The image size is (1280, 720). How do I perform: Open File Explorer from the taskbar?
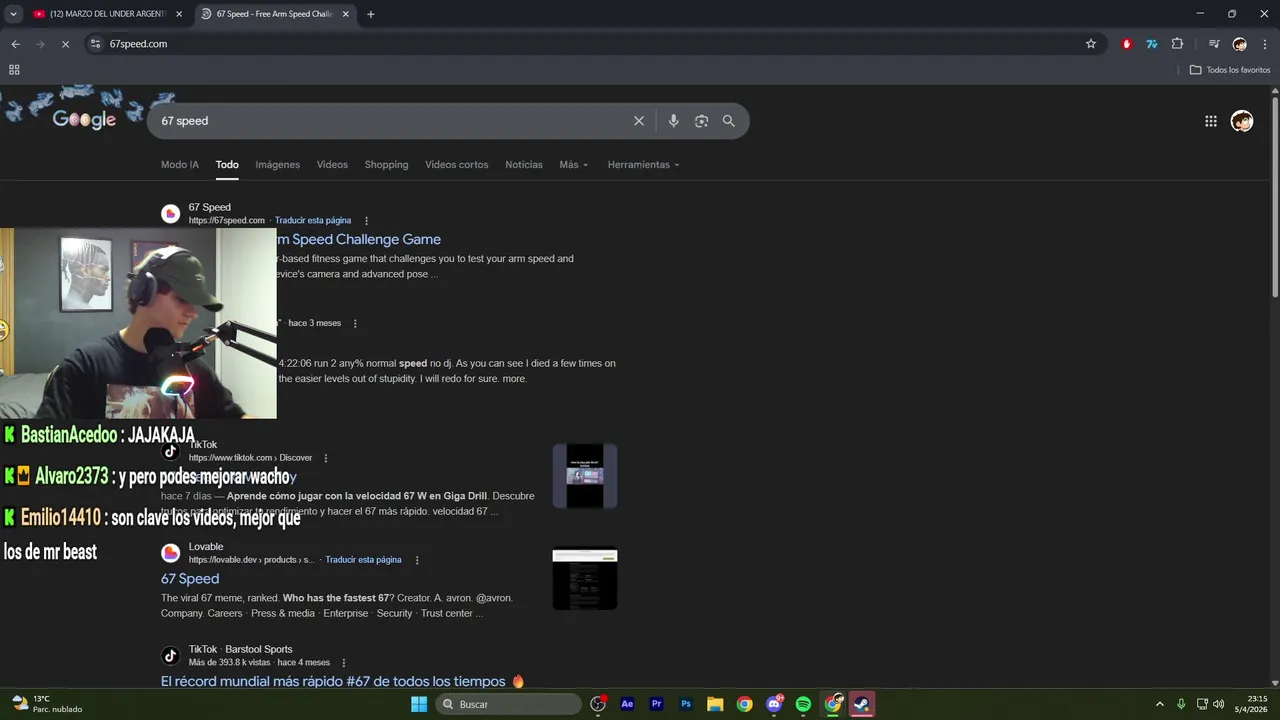715,704
